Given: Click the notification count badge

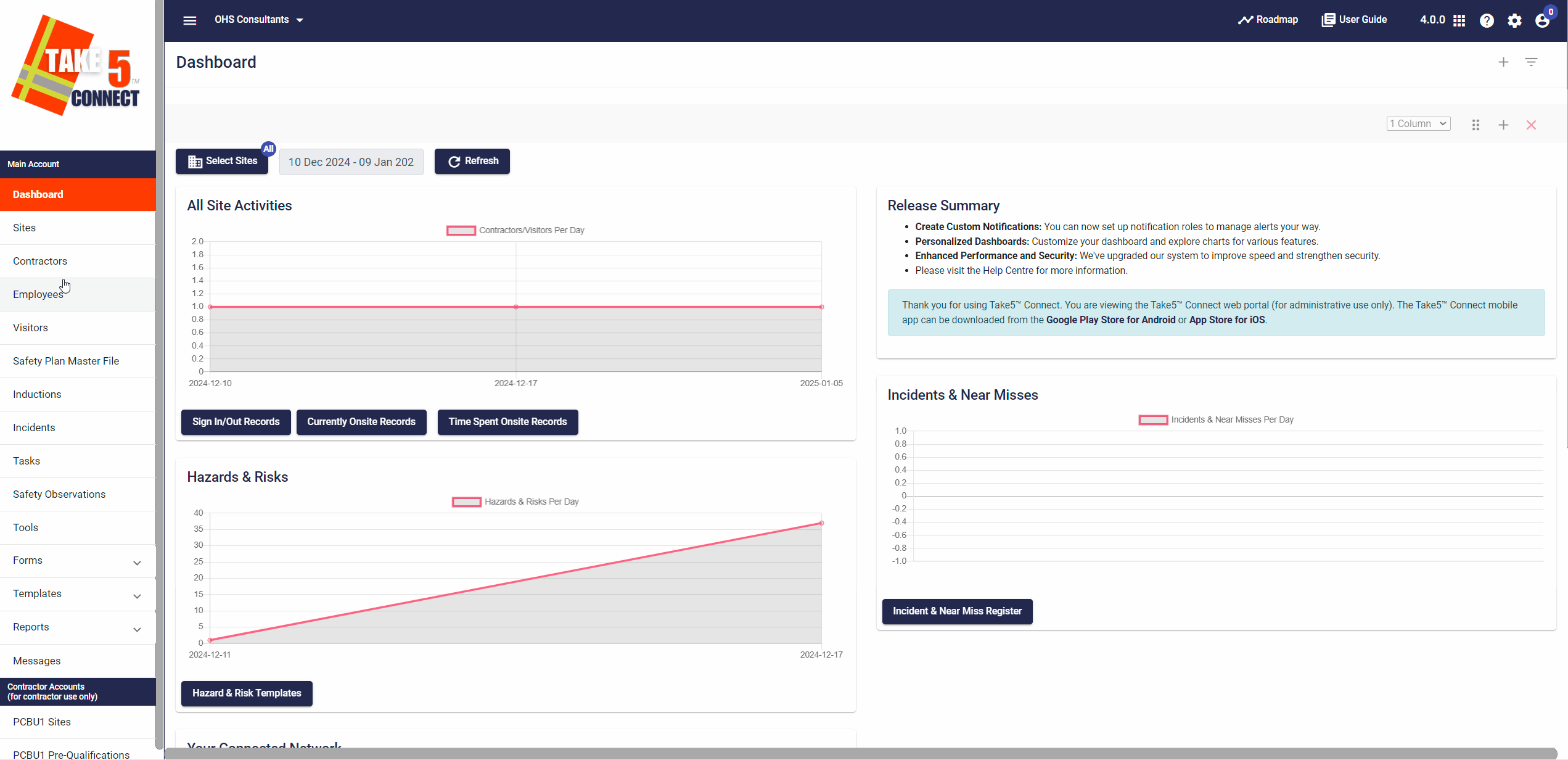Looking at the screenshot, I should (1551, 12).
